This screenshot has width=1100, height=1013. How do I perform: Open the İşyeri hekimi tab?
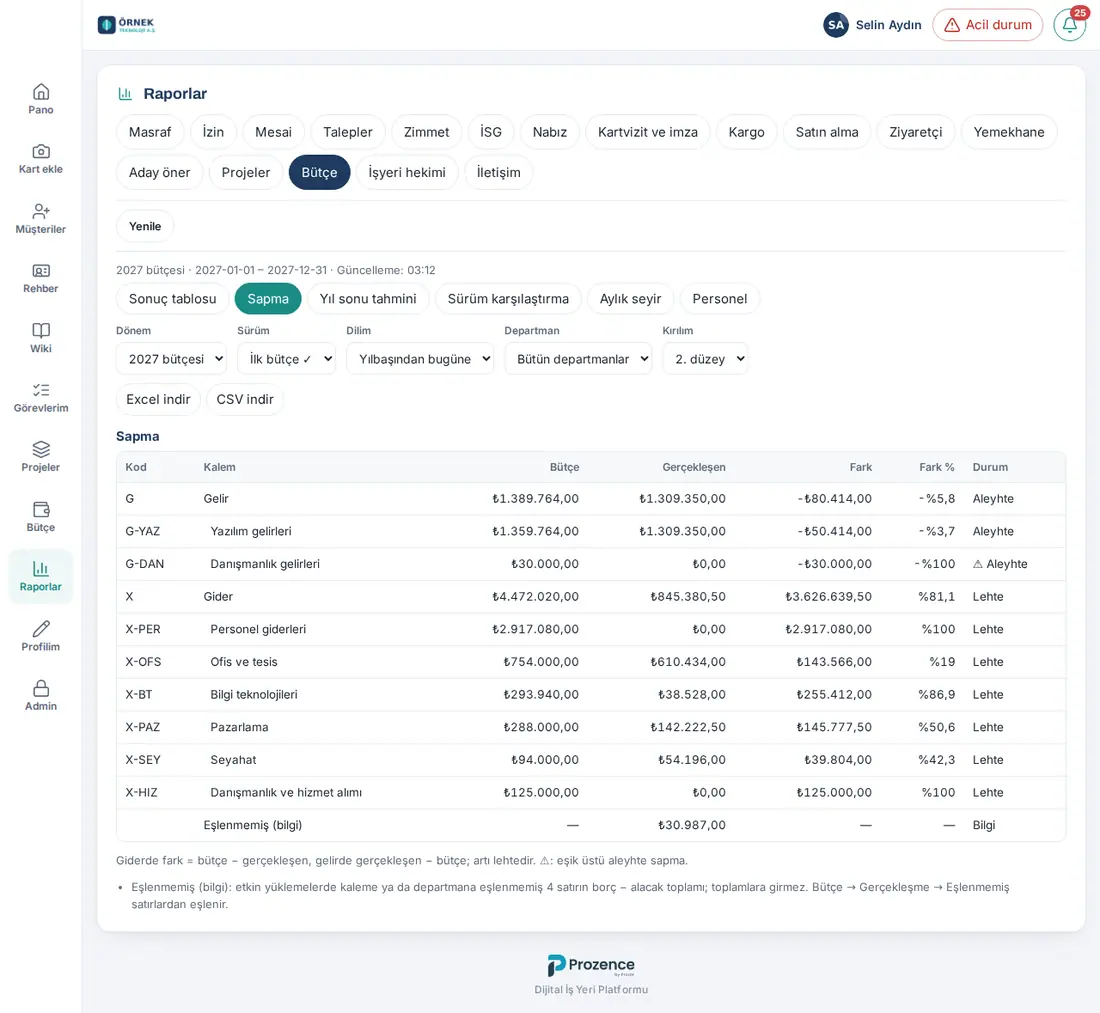click(x=407, y=173)
